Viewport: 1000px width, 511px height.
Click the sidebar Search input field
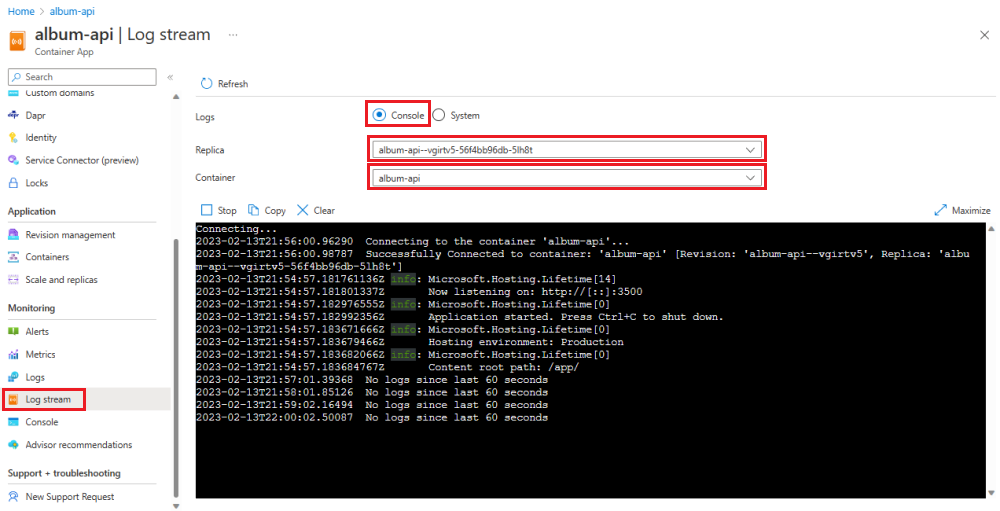coord(82,77)
